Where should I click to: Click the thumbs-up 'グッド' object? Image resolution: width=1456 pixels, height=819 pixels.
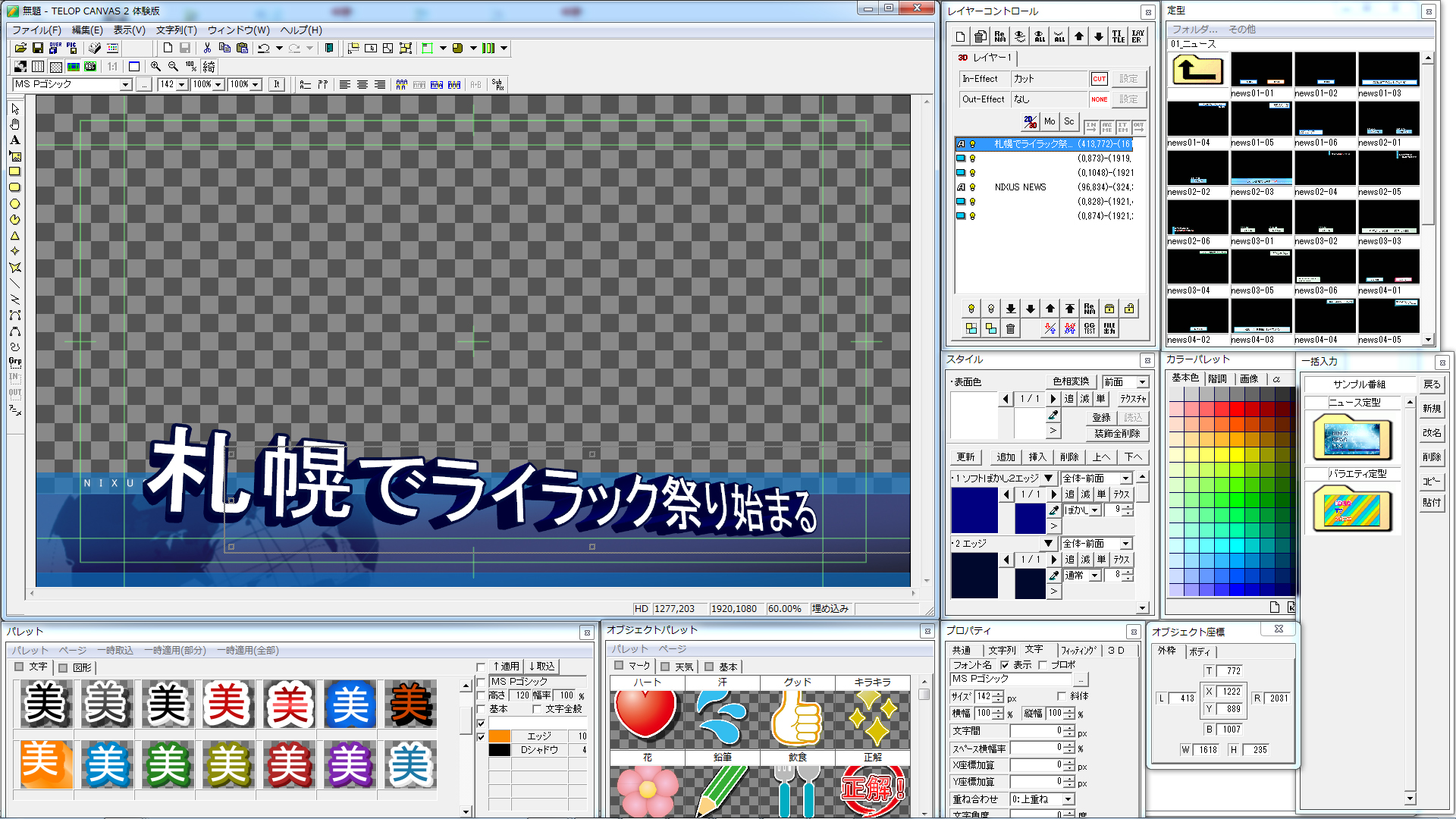797,717
